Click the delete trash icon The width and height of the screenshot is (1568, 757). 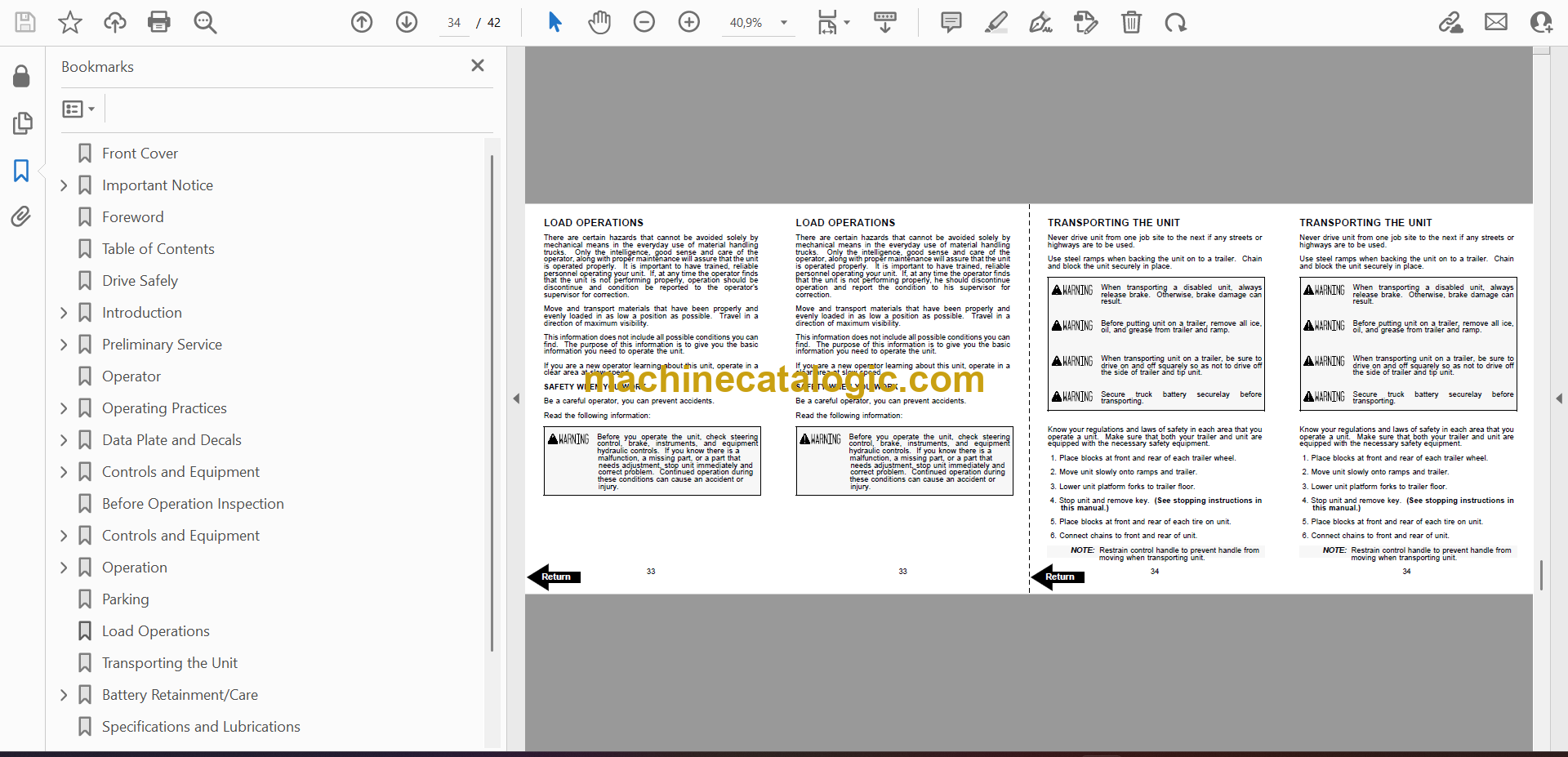(1131, 22)
